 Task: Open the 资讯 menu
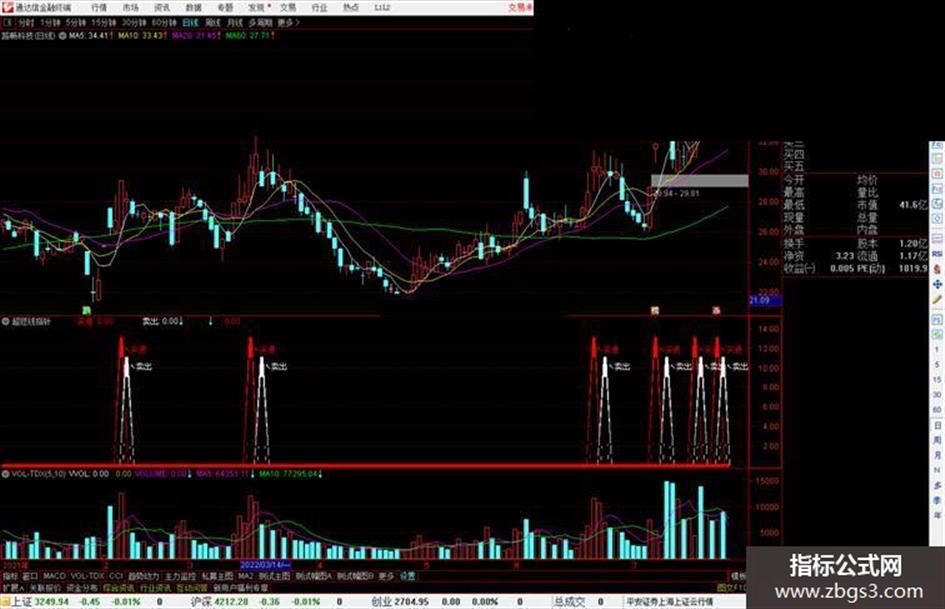(x=162, y=7)
